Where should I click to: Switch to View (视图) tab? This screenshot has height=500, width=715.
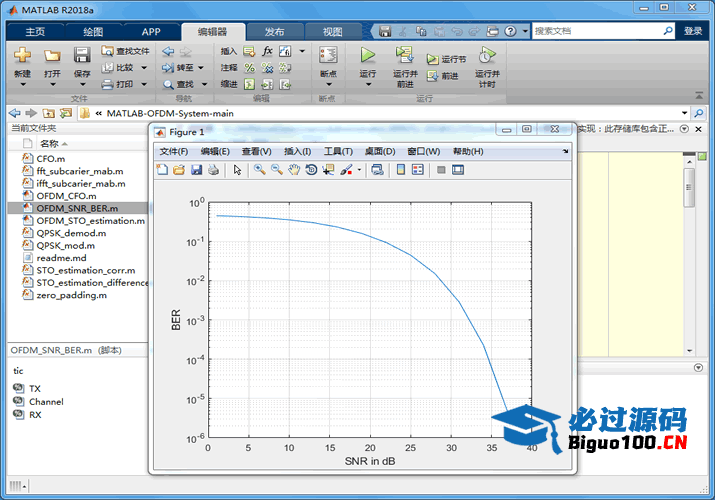332,31
